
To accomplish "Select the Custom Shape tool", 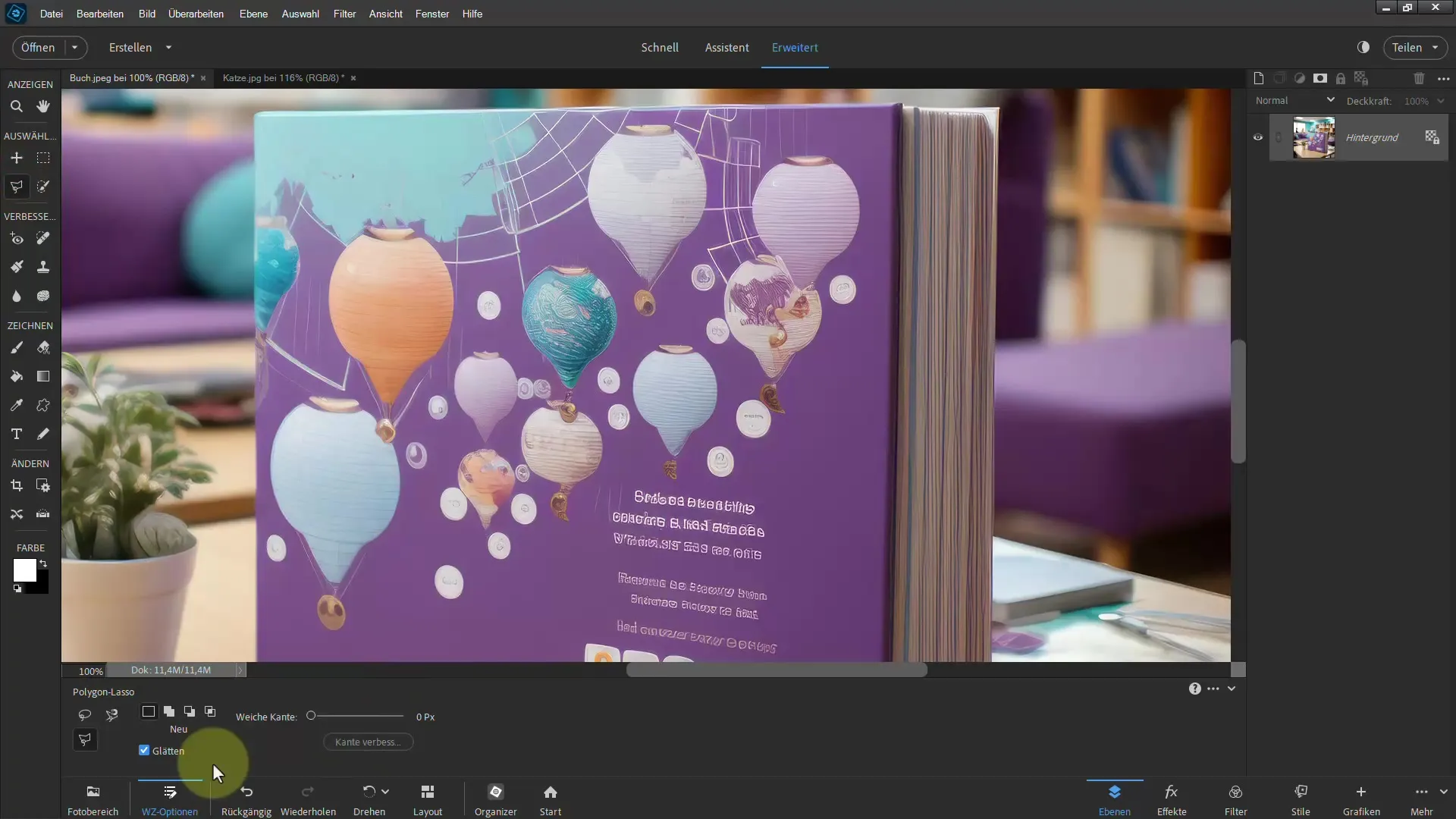I will tap(43, 405).
